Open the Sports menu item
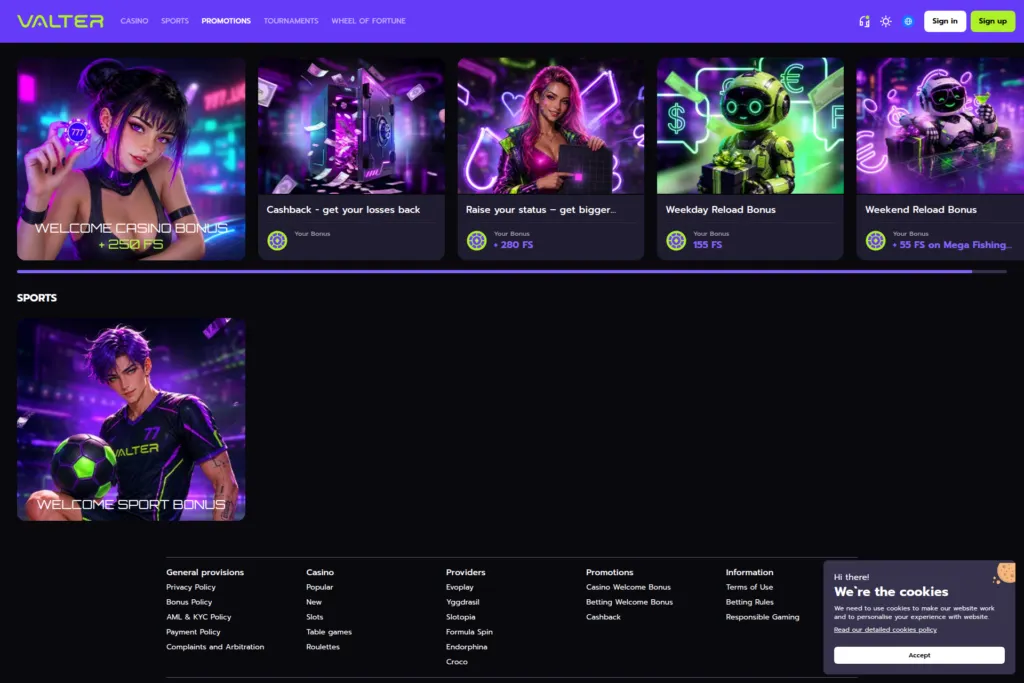The width and height of the screenshot is (1024, 683). click(175, 21)
